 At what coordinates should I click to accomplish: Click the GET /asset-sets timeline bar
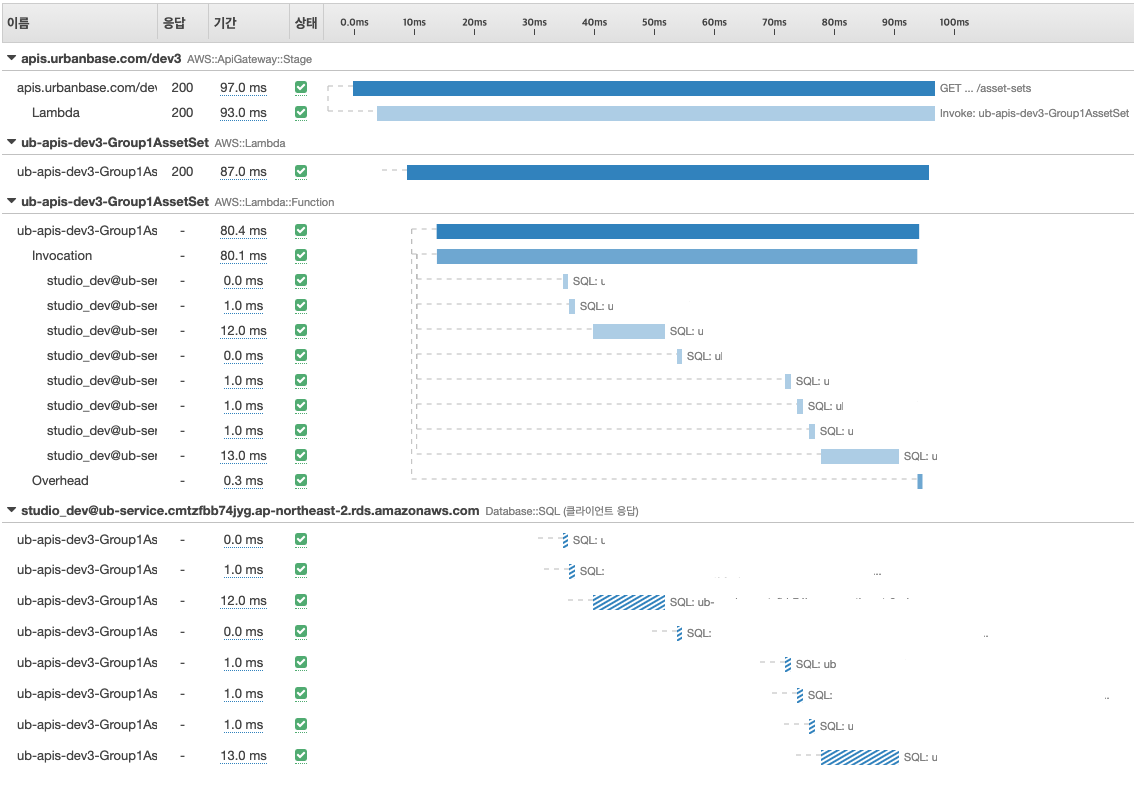pyautogui.click(x=643, y=89)
